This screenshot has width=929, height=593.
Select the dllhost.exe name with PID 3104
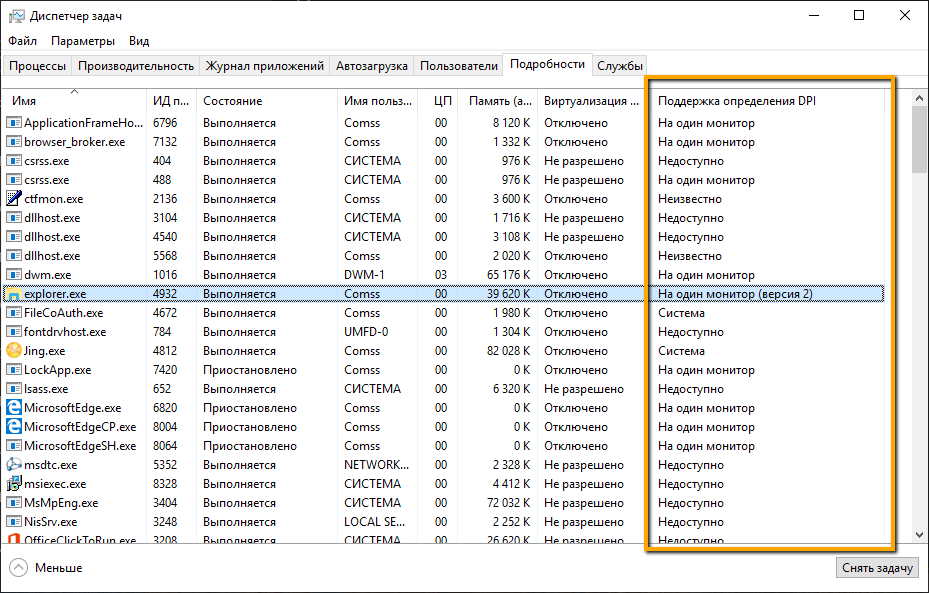pos(52,217)
